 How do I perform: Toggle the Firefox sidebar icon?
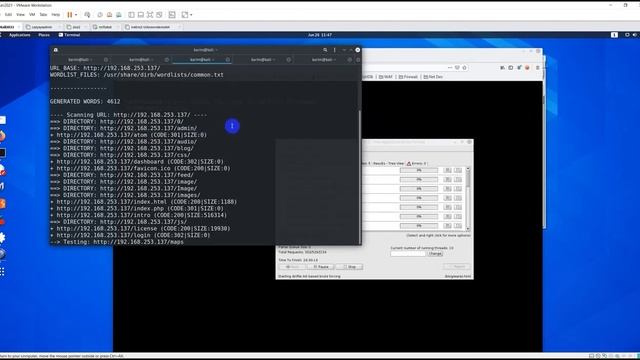pyautogui.click(x=511, y=68)
